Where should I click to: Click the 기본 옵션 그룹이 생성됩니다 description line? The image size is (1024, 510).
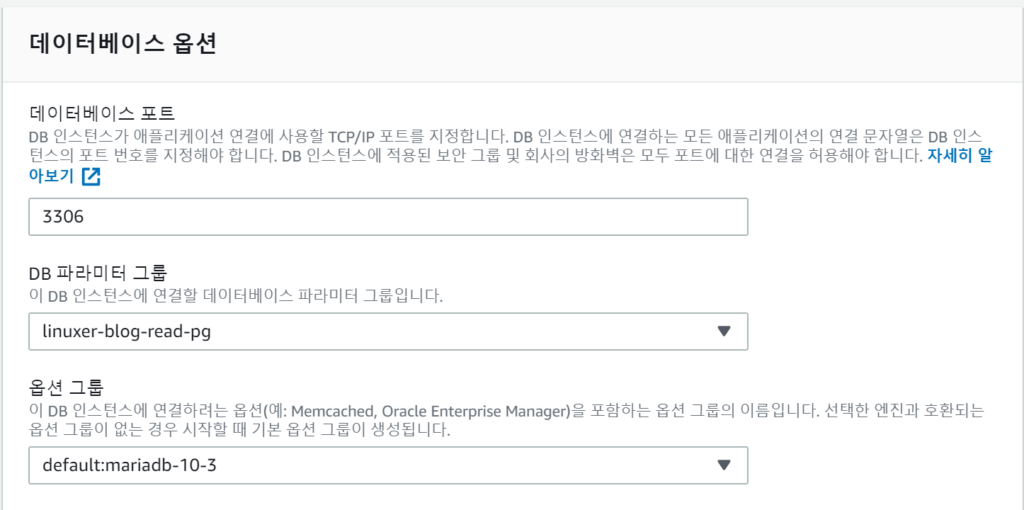(240, 431)
